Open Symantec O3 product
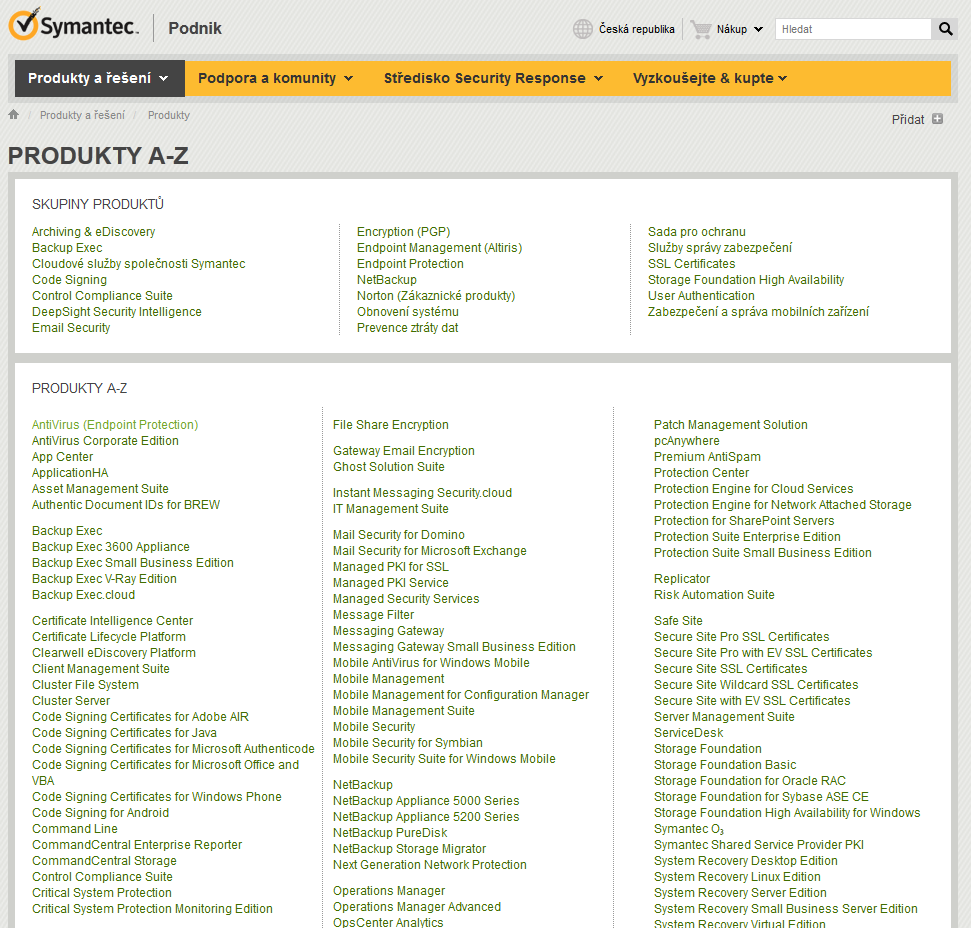 [x=689, y=830]
